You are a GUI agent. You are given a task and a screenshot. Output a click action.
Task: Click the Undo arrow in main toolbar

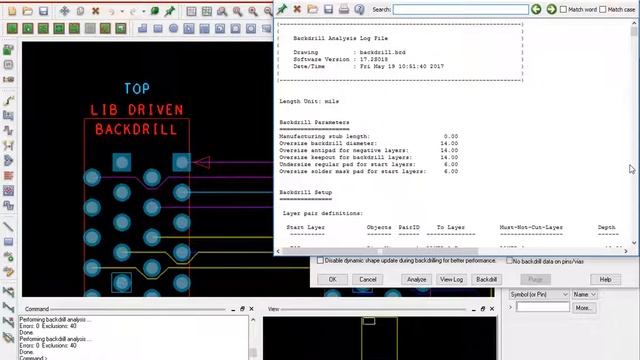pyautogui.click(x=111, y=11)
